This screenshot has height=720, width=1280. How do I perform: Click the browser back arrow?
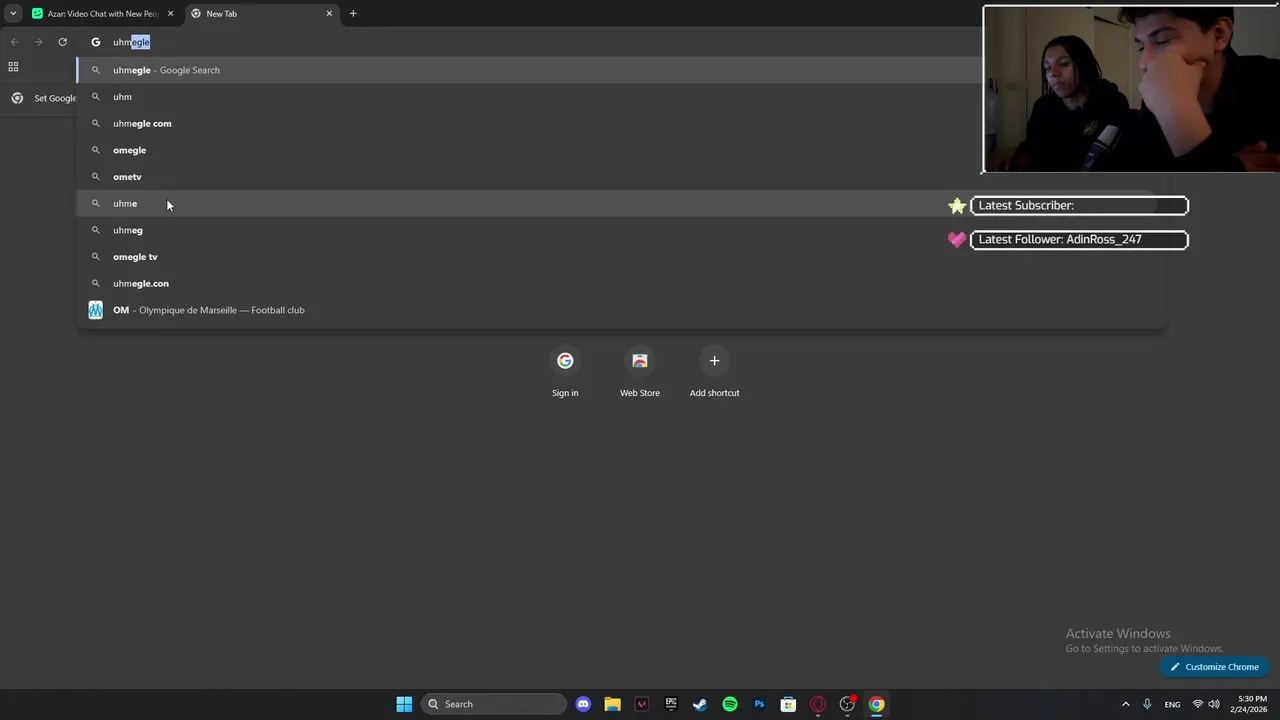coord(14,42)
